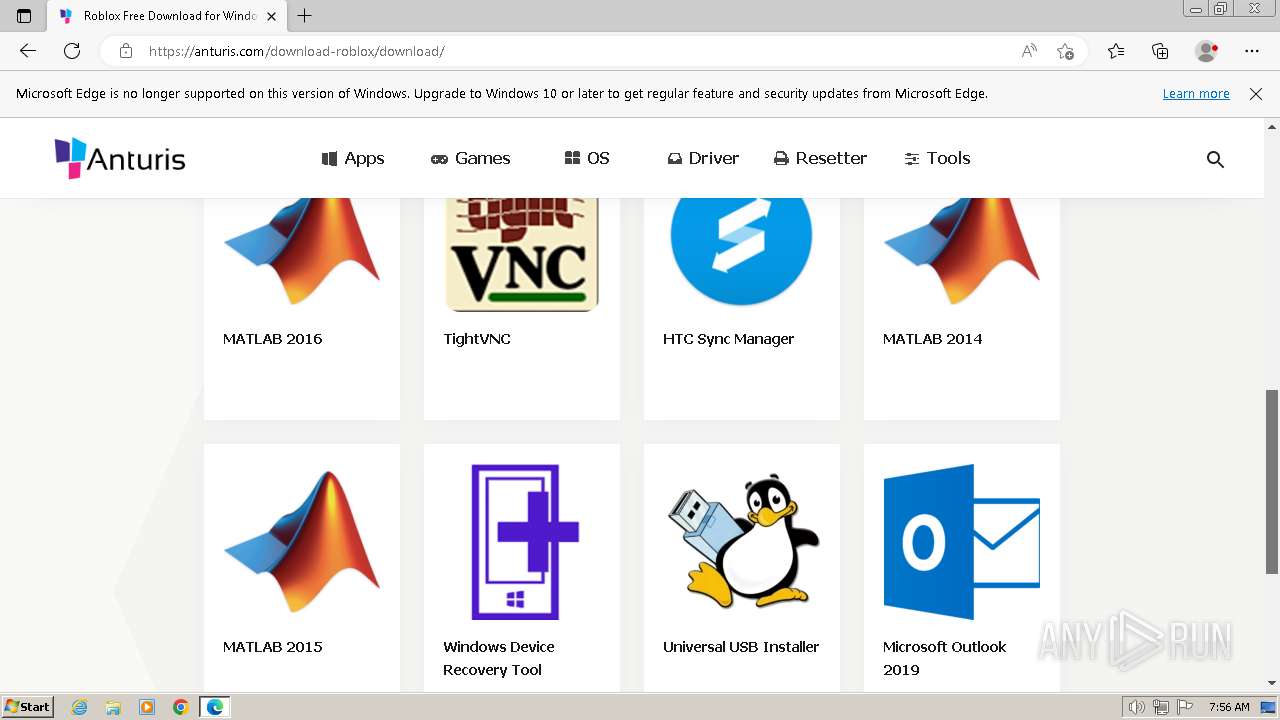The image size is (1280, 720).
Task: Click the MATLAB 2015 title link
Action: click(x=273, y=647)
